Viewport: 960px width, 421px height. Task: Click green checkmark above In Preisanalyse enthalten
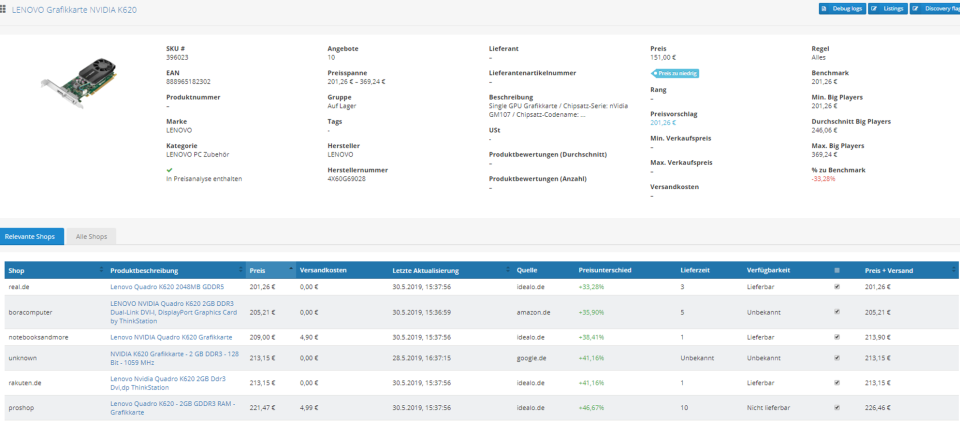click(169, 170)
